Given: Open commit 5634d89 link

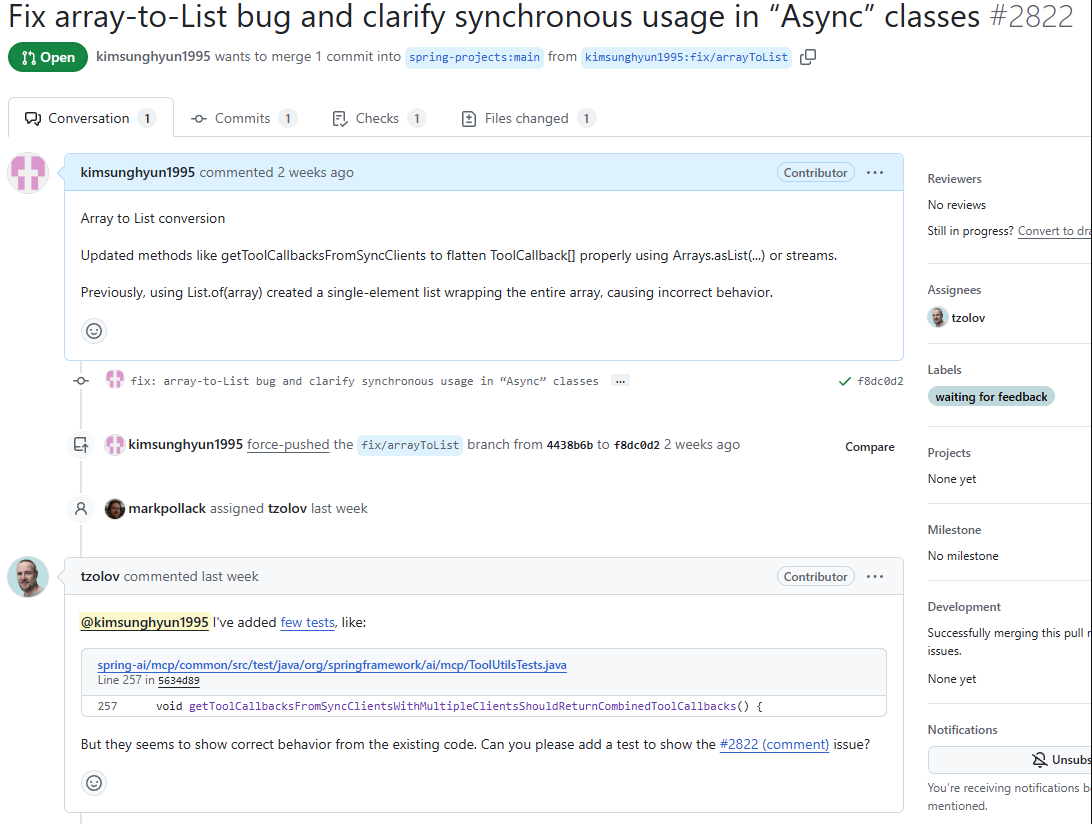Looking at the screenshot, I should pyautogui.click(x=178, y=681).
